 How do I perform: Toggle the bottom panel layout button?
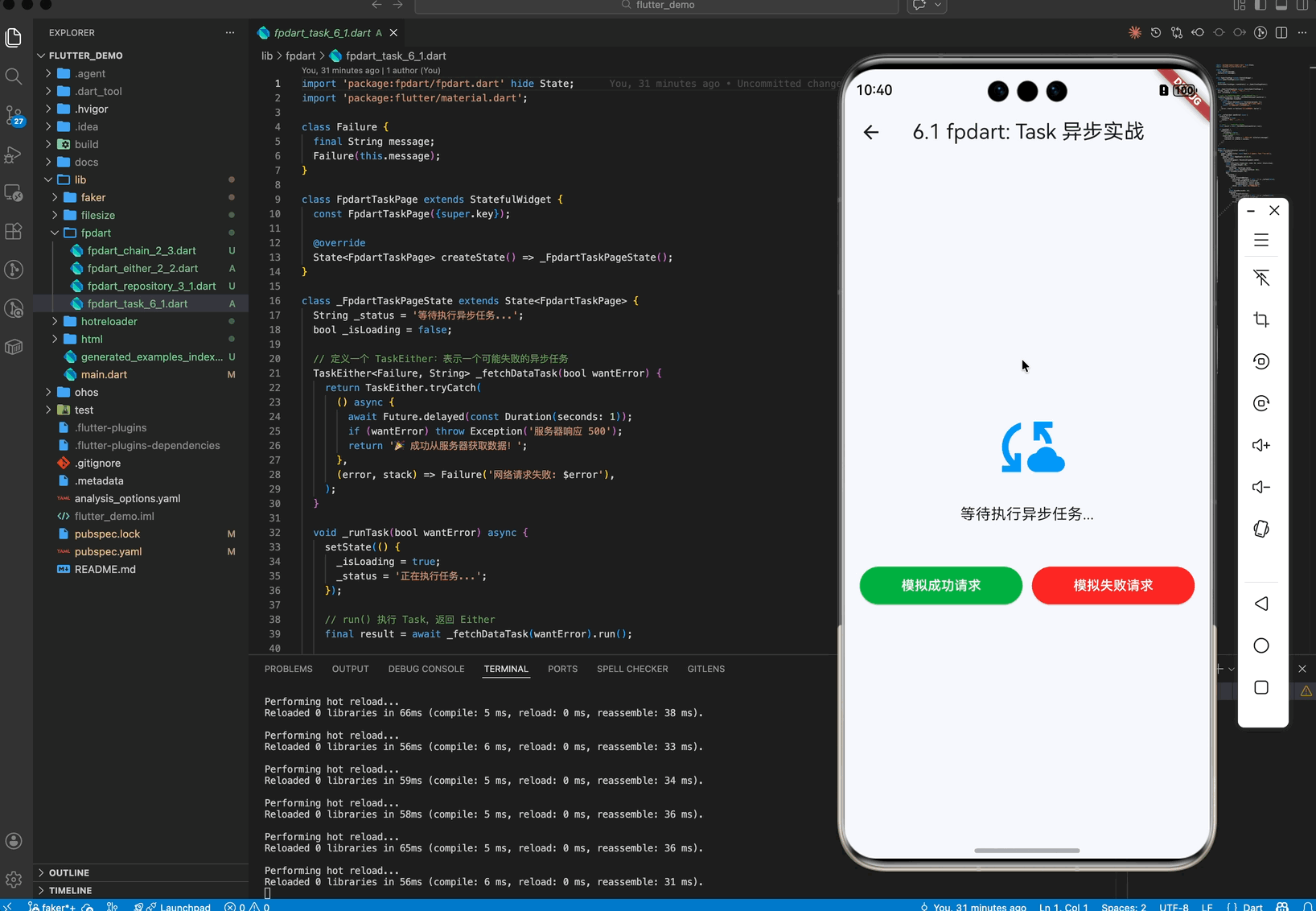click(x=1281, y=5)
